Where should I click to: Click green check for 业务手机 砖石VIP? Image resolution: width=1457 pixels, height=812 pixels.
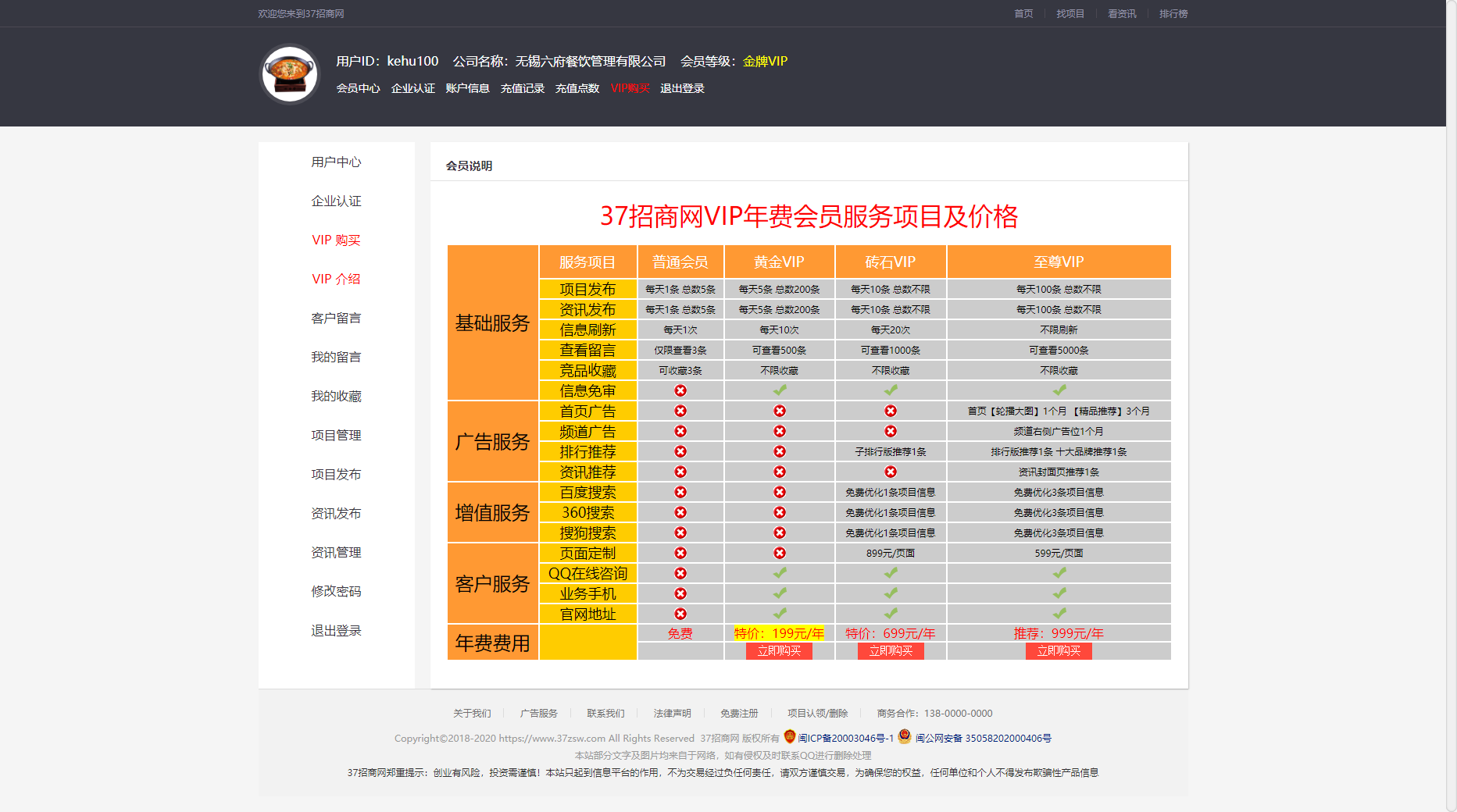pos(891,593)
